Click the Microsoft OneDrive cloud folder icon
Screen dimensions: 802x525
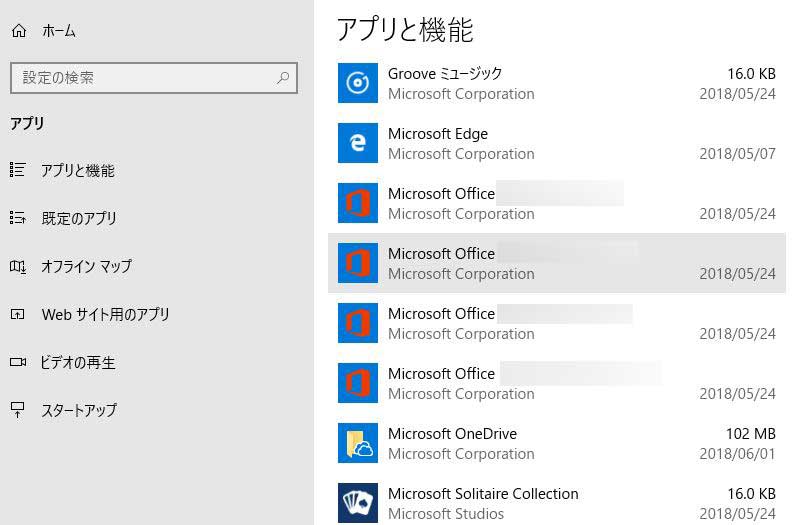point(357,443)
